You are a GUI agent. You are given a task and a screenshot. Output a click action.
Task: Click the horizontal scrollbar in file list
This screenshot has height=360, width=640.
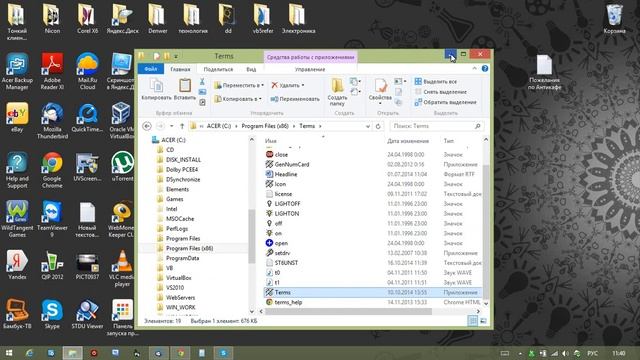pos(348,311)
